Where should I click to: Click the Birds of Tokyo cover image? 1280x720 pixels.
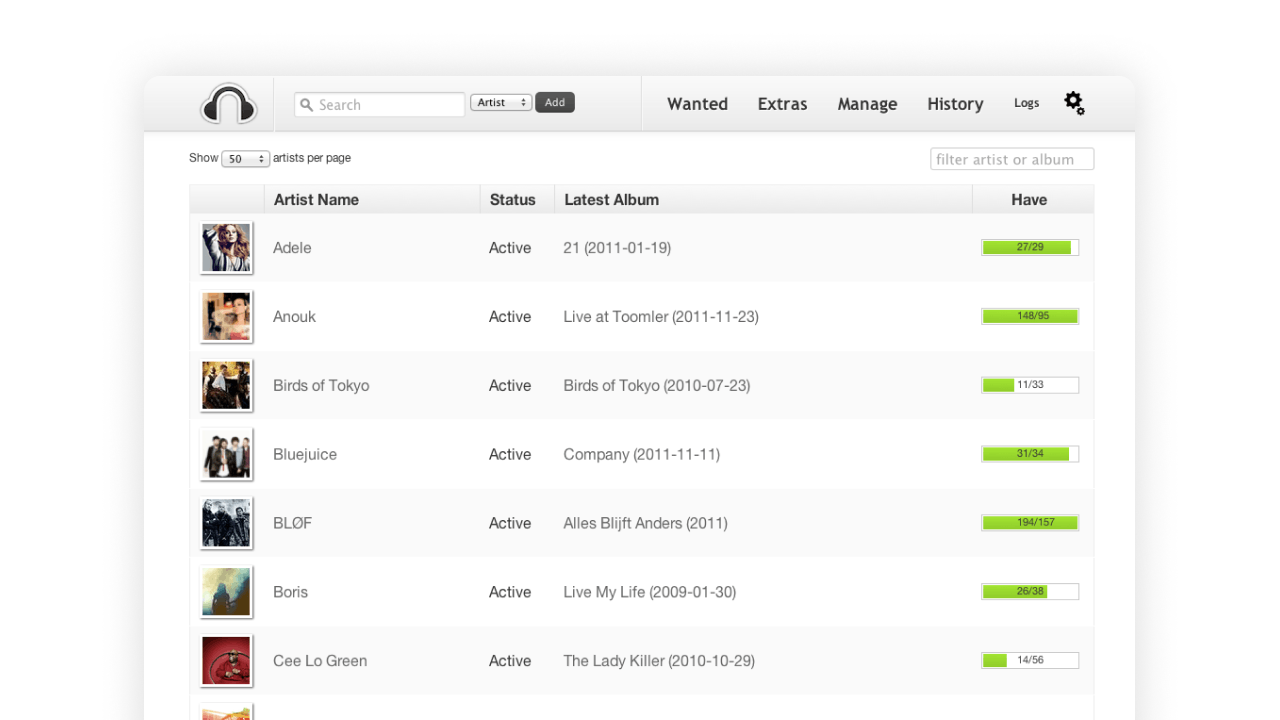[x=226, y=386]
